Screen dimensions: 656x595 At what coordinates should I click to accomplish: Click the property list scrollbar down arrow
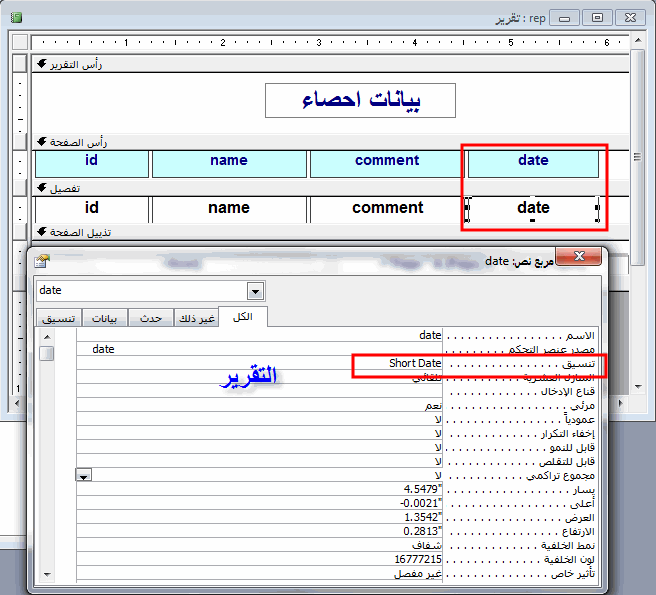click(47, 575)
